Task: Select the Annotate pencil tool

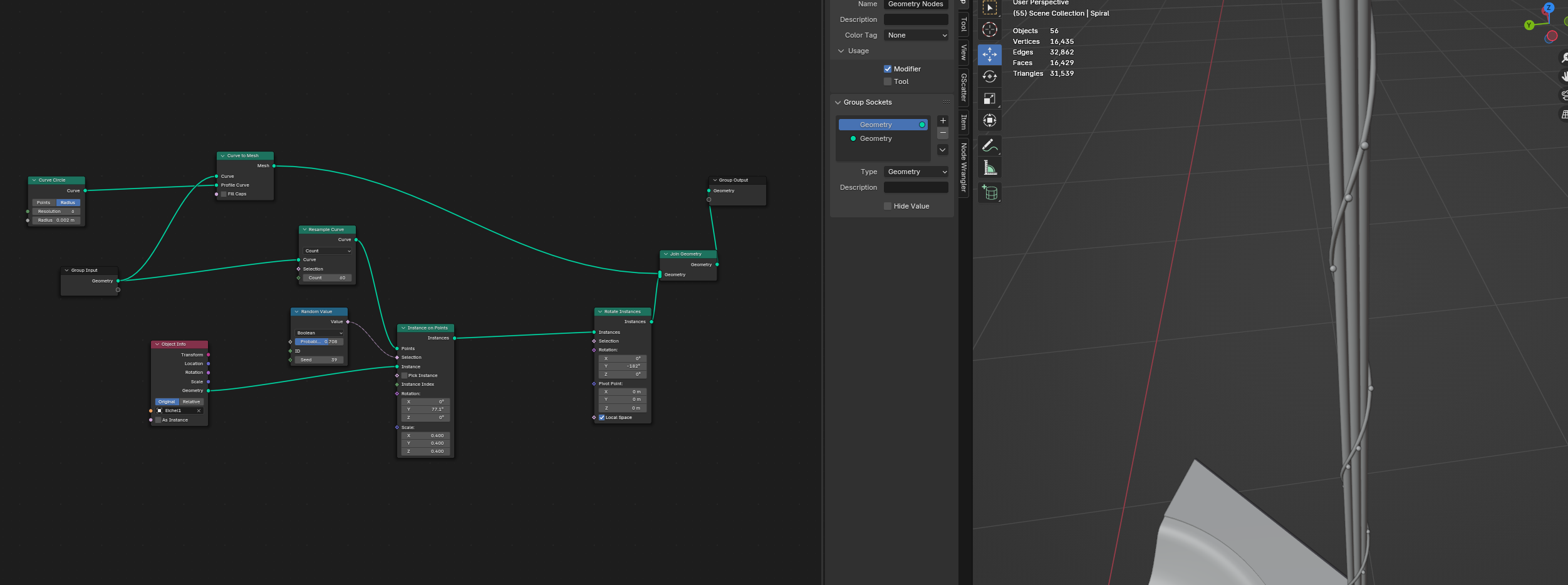Action: tap(989, 145)
